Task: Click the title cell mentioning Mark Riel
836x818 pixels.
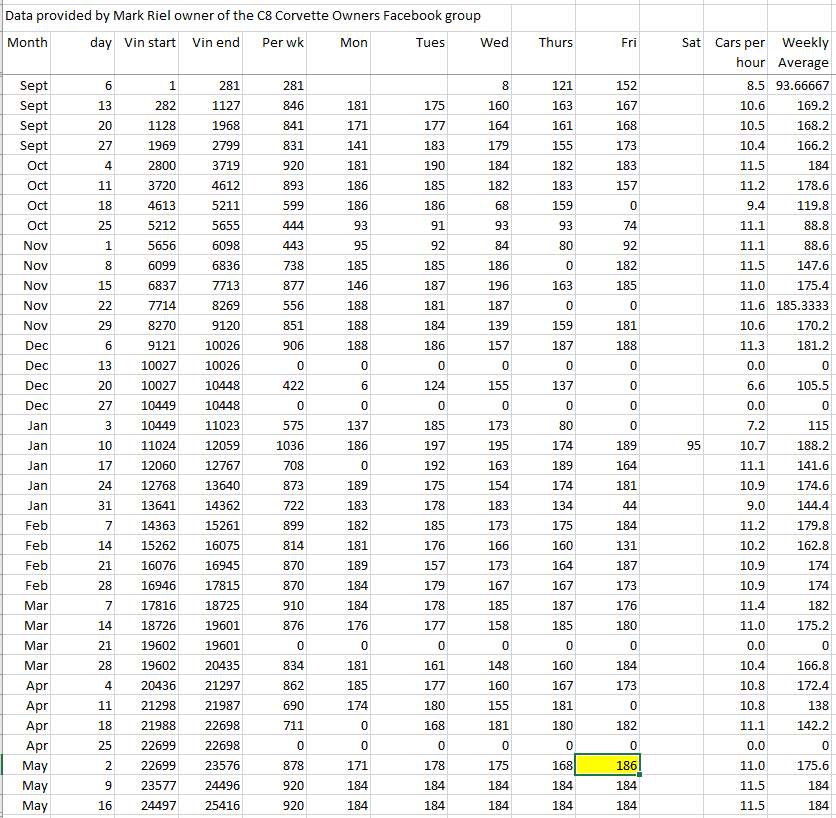Action: [x=243, y=16]
